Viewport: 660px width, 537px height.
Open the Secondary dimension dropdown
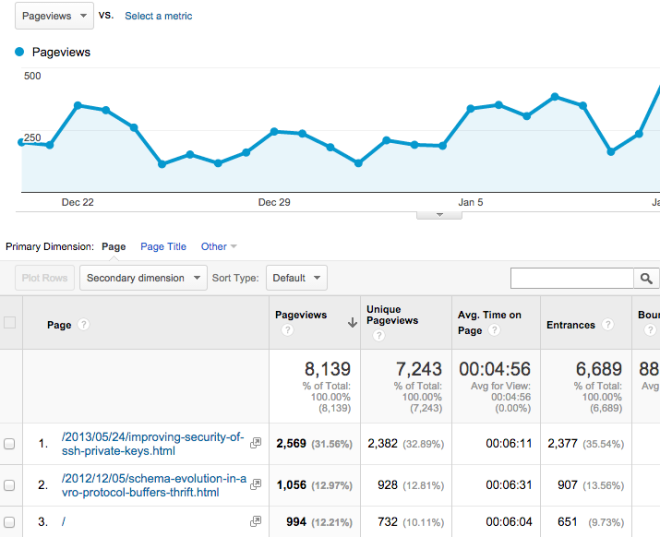(144, 278)
